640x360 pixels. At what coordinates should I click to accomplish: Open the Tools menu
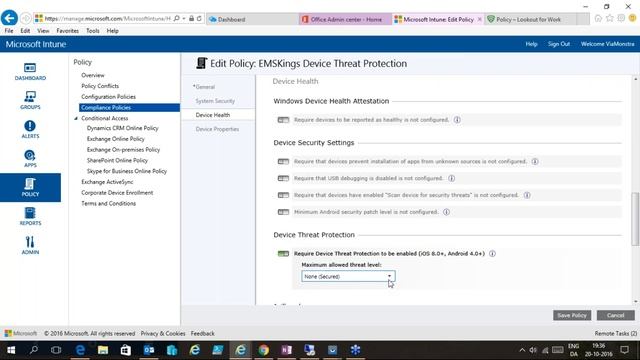[x=93, y=31]
